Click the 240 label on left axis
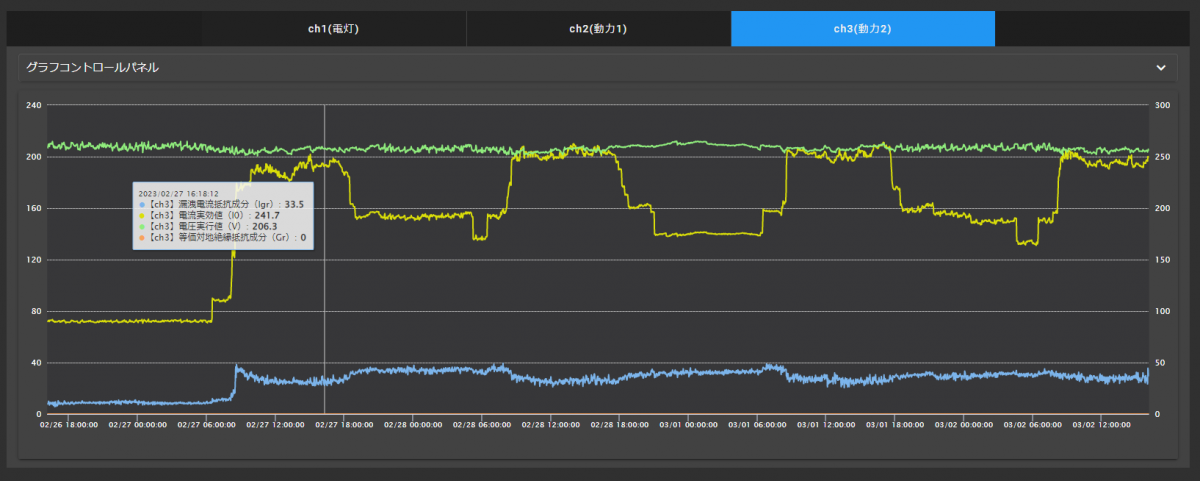This screenshot has height=481, width=1200. 33,105
